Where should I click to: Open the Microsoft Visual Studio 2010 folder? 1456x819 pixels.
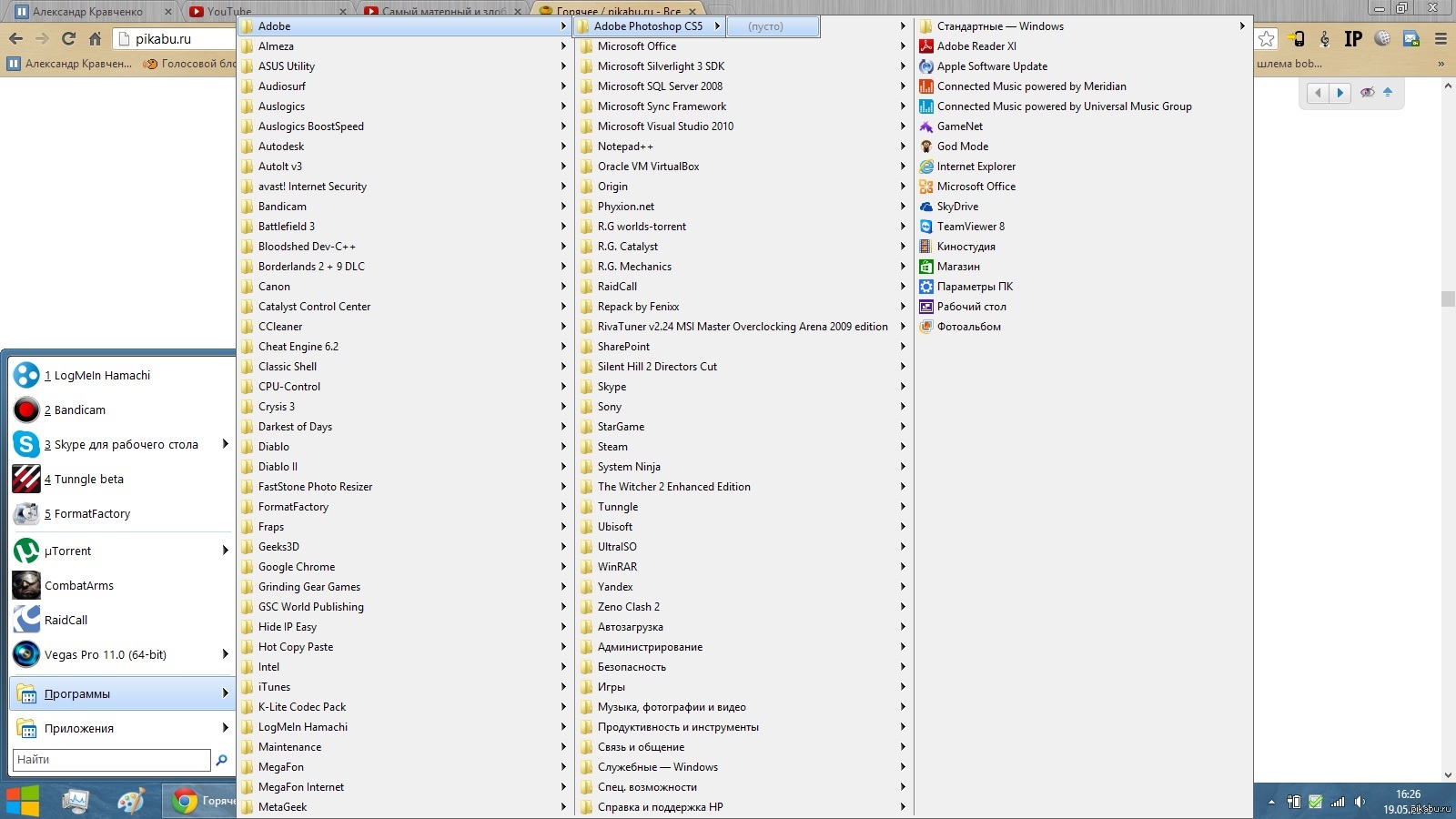[664, 126]
